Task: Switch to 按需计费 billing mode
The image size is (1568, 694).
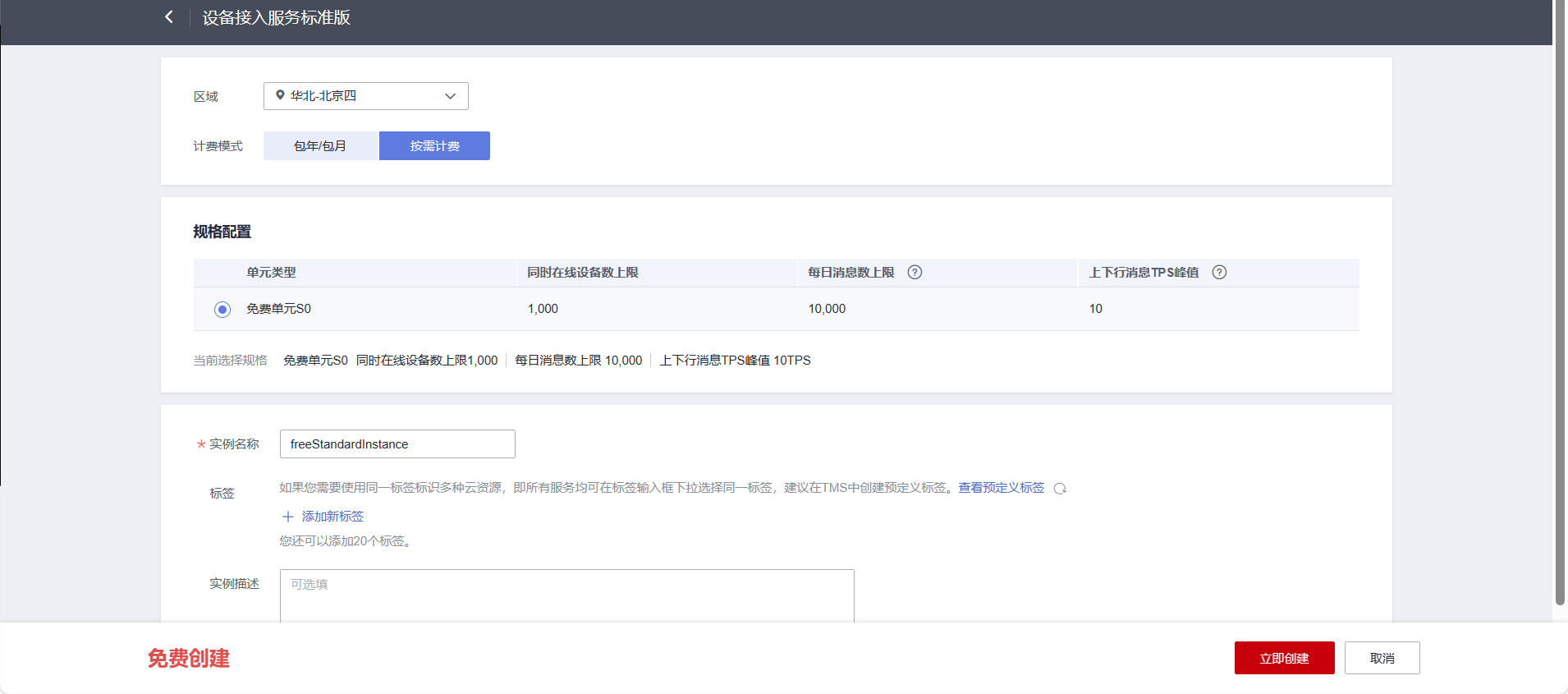Action: [x=434, y=146]
